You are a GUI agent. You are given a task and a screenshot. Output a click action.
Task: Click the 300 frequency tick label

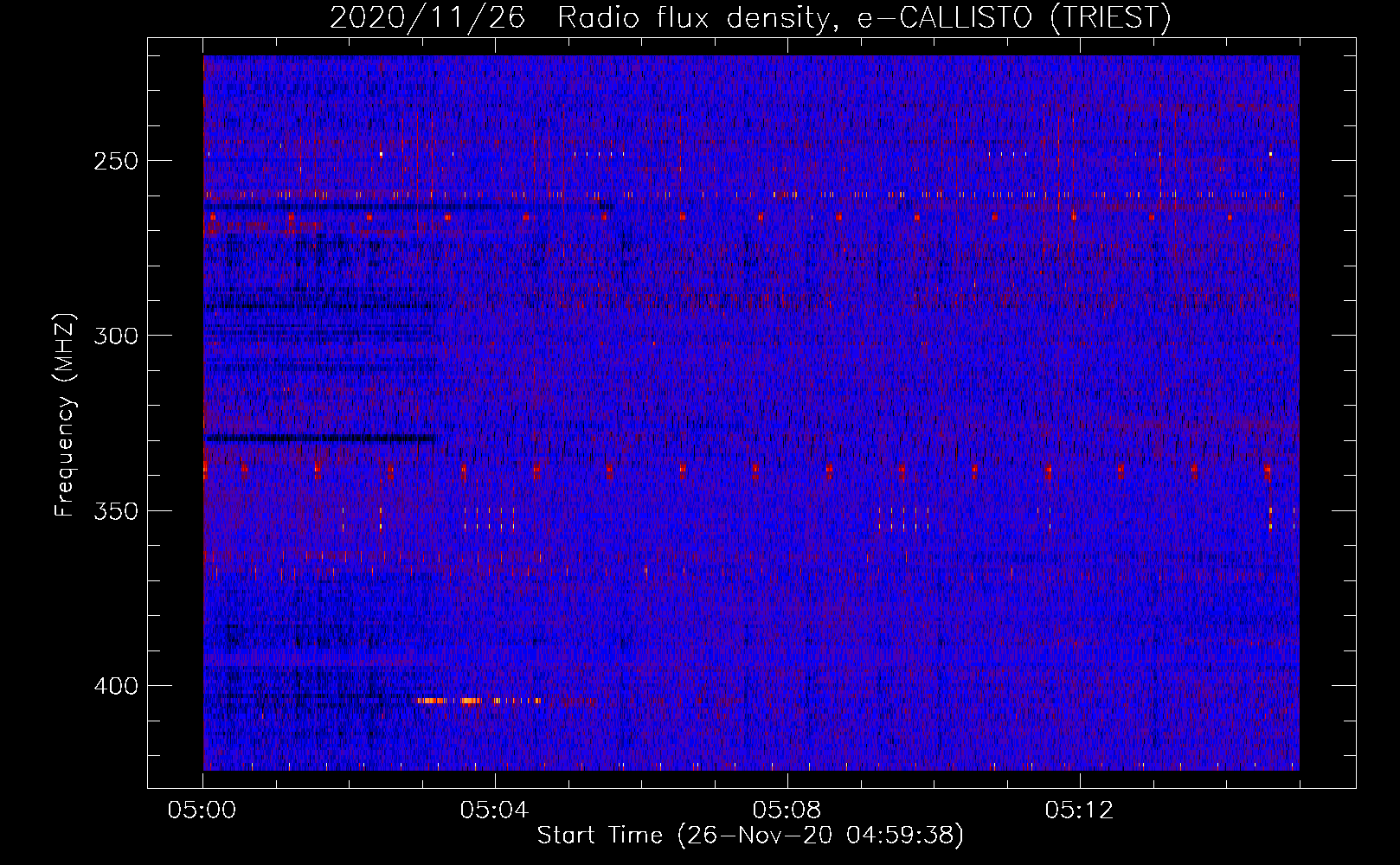[x=116, y=336]
